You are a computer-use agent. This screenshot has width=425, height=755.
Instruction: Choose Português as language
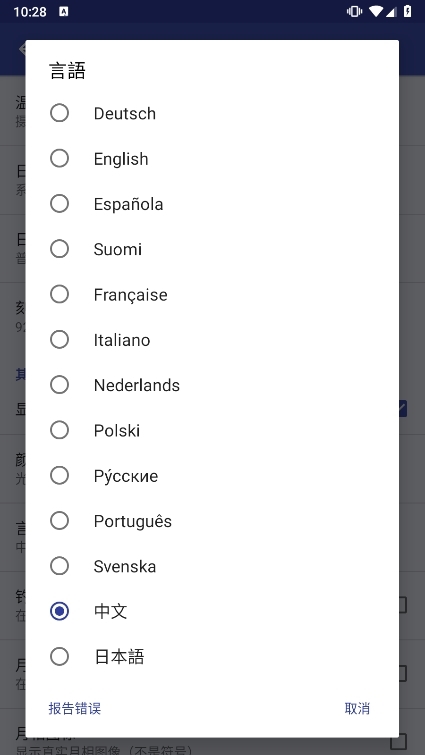pos(212,521)
